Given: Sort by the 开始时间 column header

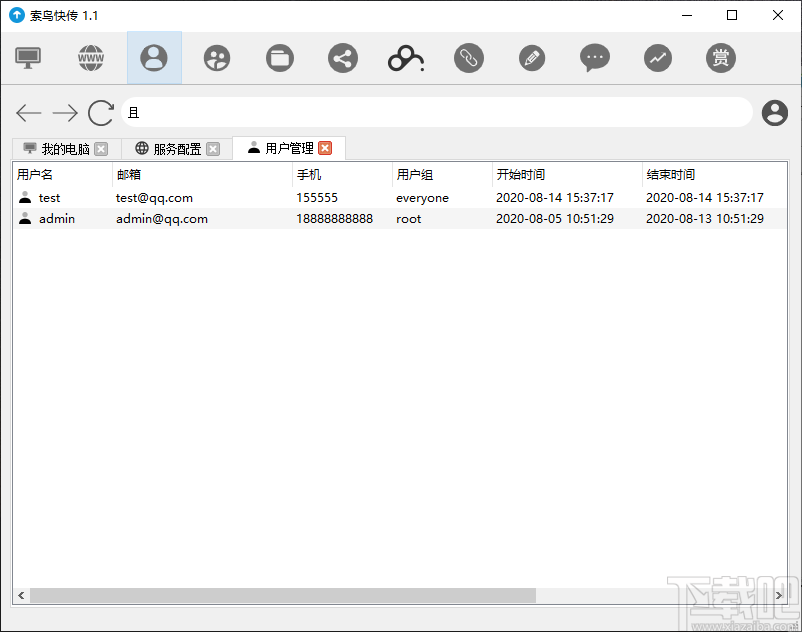Looking at the screenshot, I should coord(567,175).
